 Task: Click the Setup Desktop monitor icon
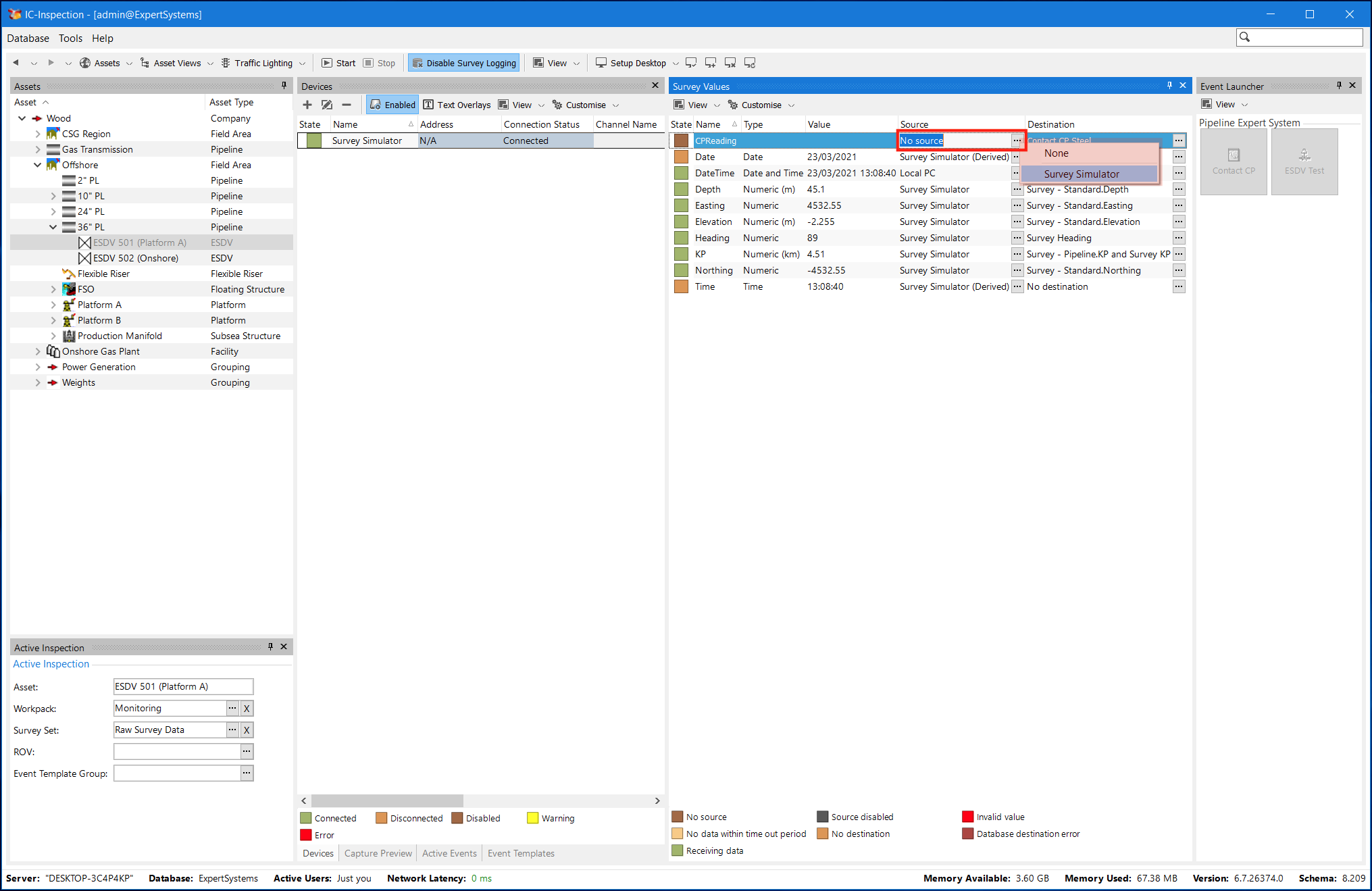tap(601, 63)
